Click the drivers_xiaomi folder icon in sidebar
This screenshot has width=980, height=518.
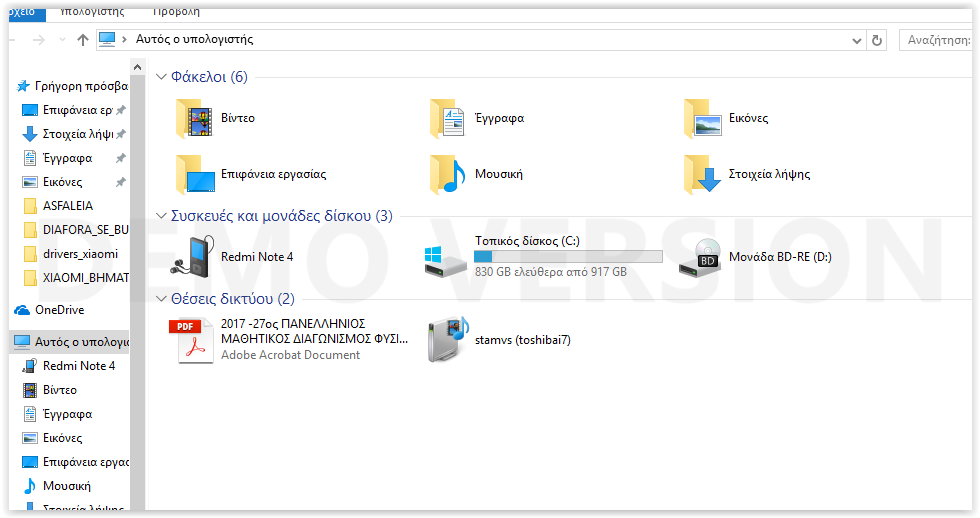[29, 254]
